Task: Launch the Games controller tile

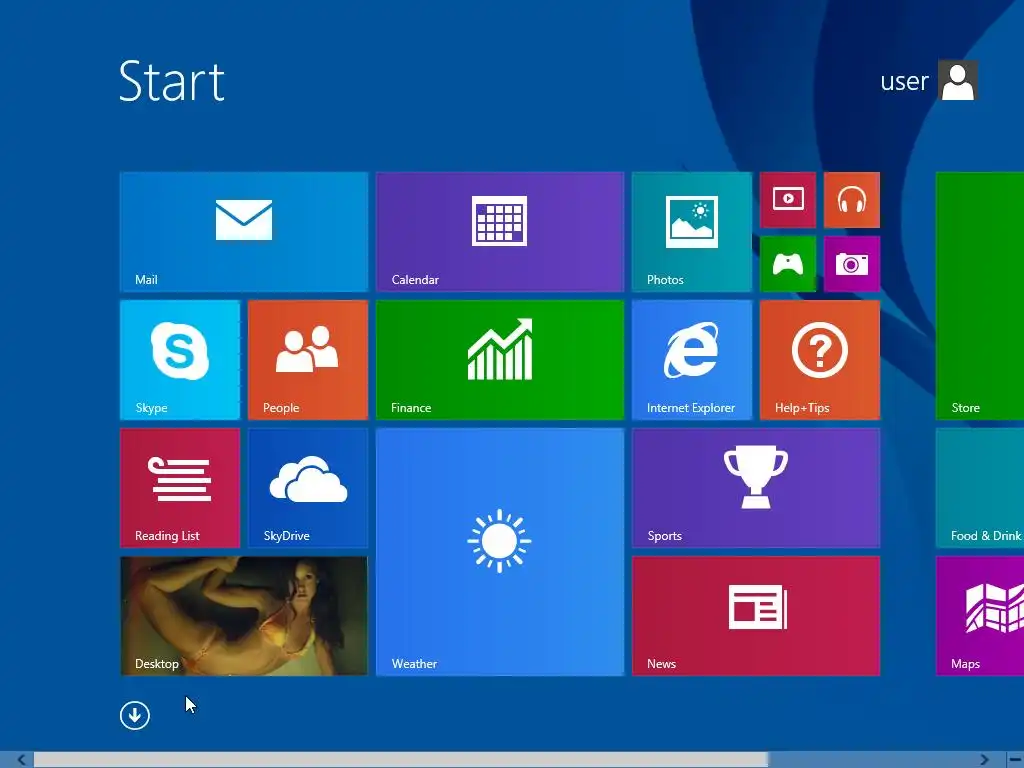Action: pos(788,264)
